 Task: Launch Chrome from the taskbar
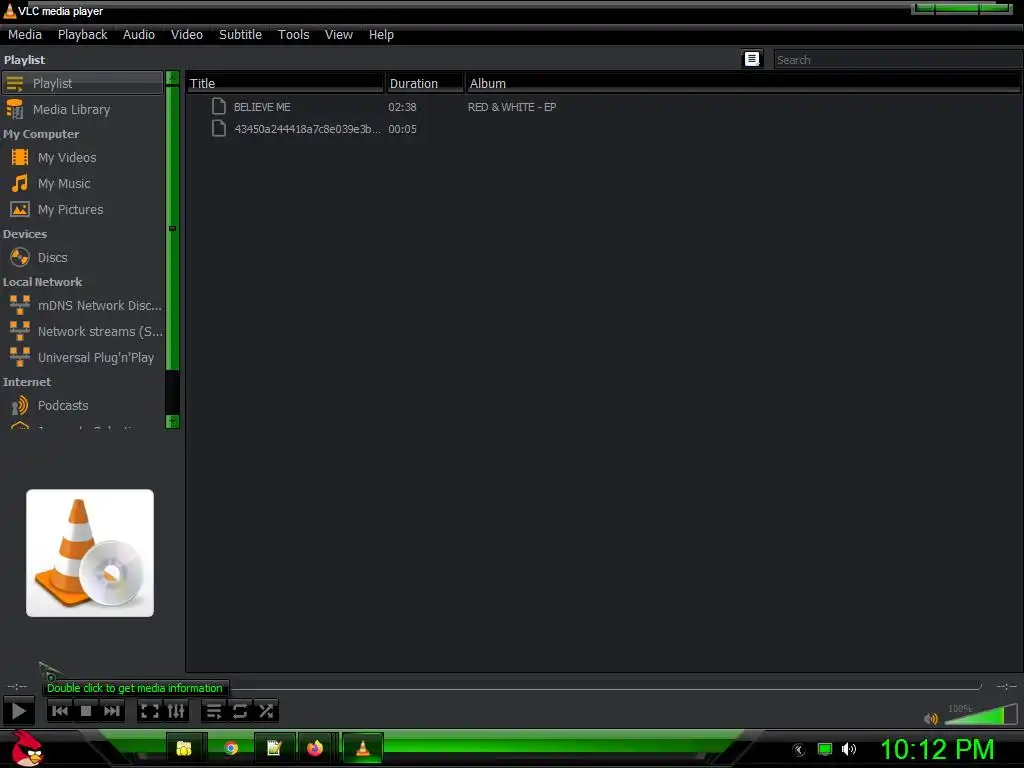pos(231,748)
